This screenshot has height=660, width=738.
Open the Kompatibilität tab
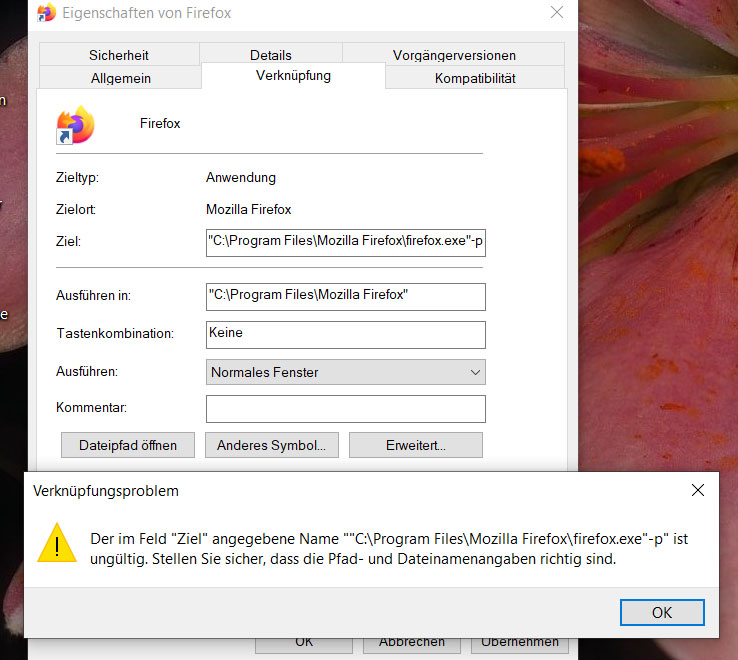click(x=475, y=78)
